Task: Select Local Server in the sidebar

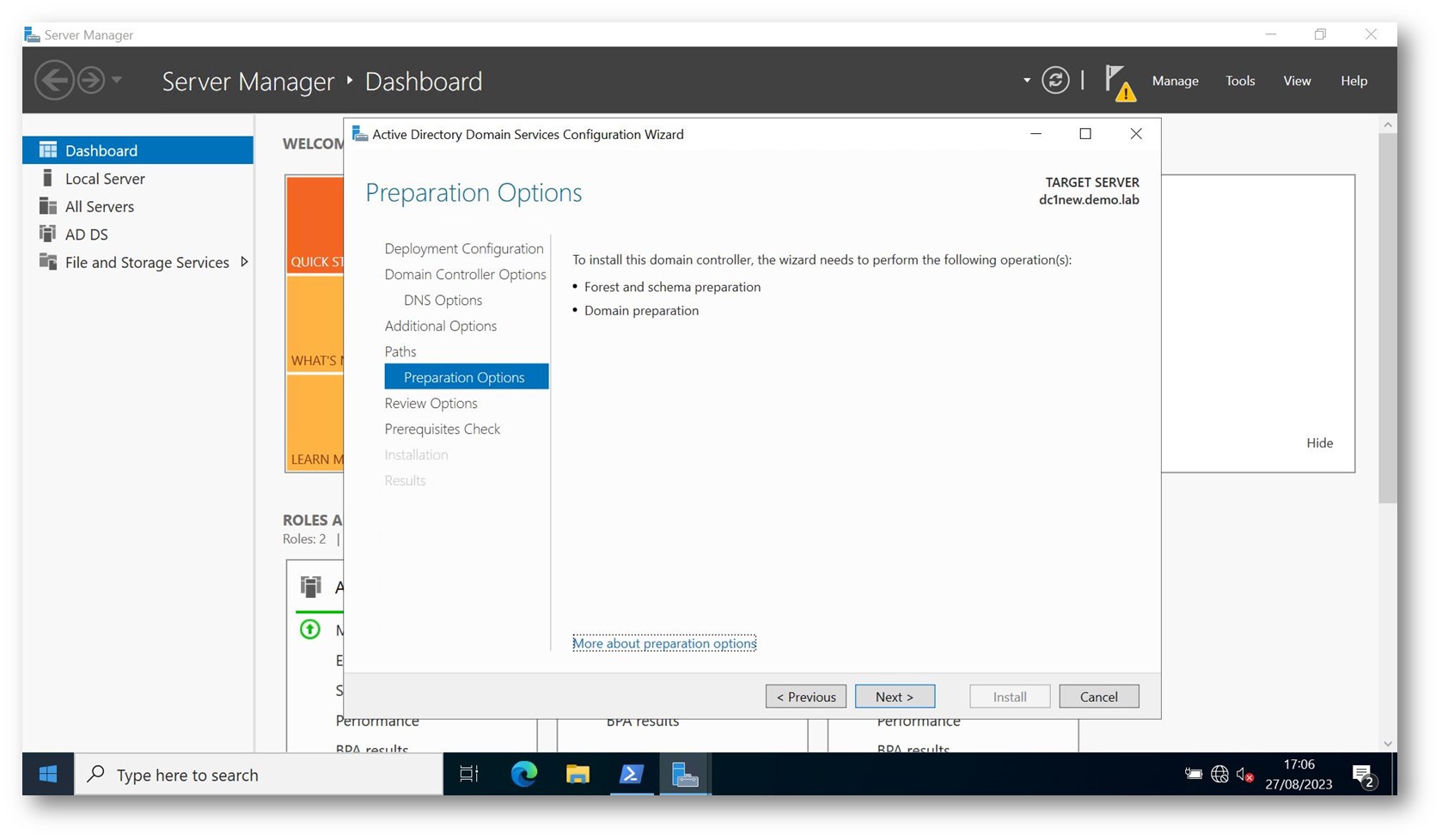Action: pyautogui.click(x=105, y=179)
